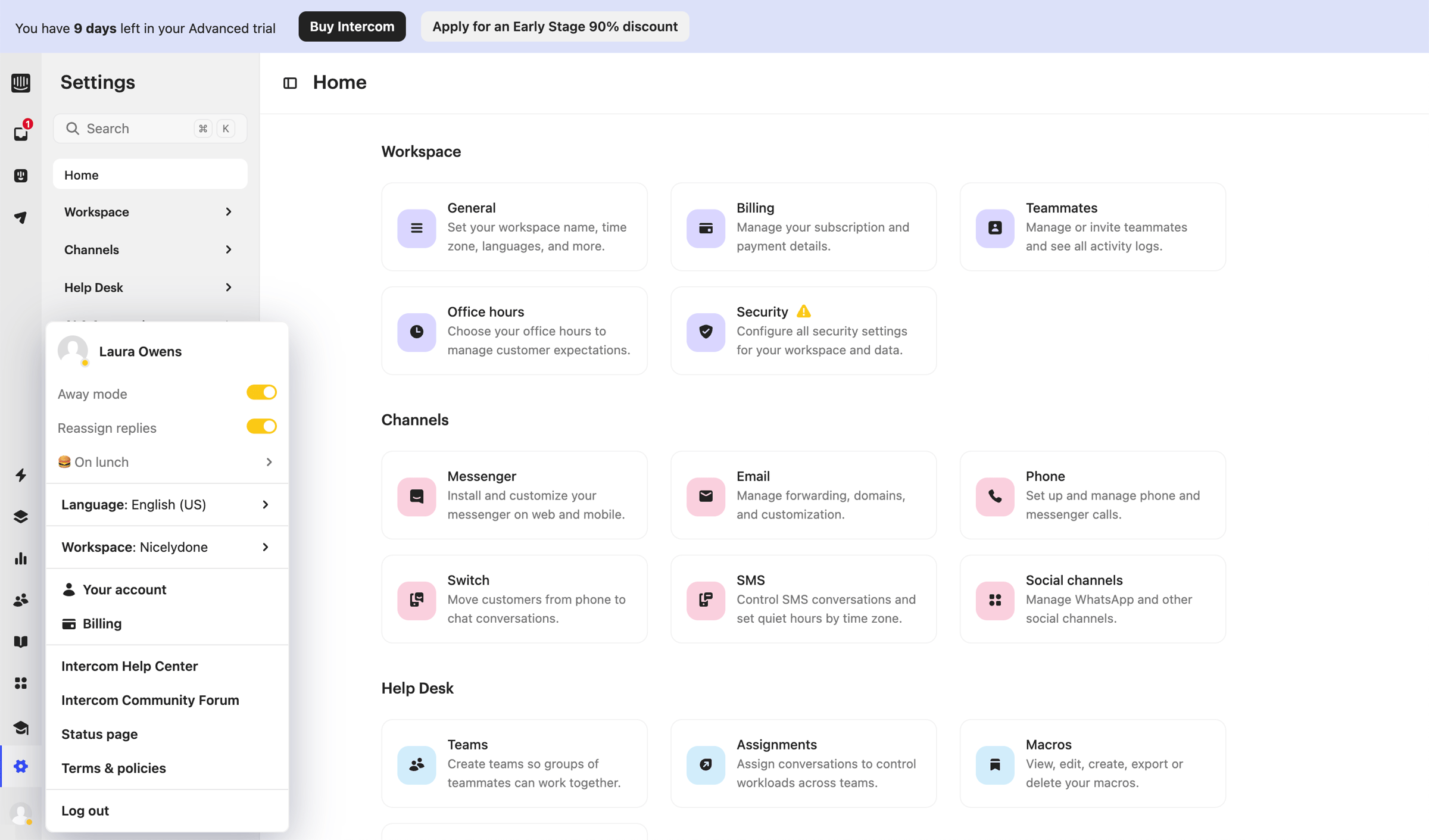Open the Contacts people icon in sidebar

21,599
